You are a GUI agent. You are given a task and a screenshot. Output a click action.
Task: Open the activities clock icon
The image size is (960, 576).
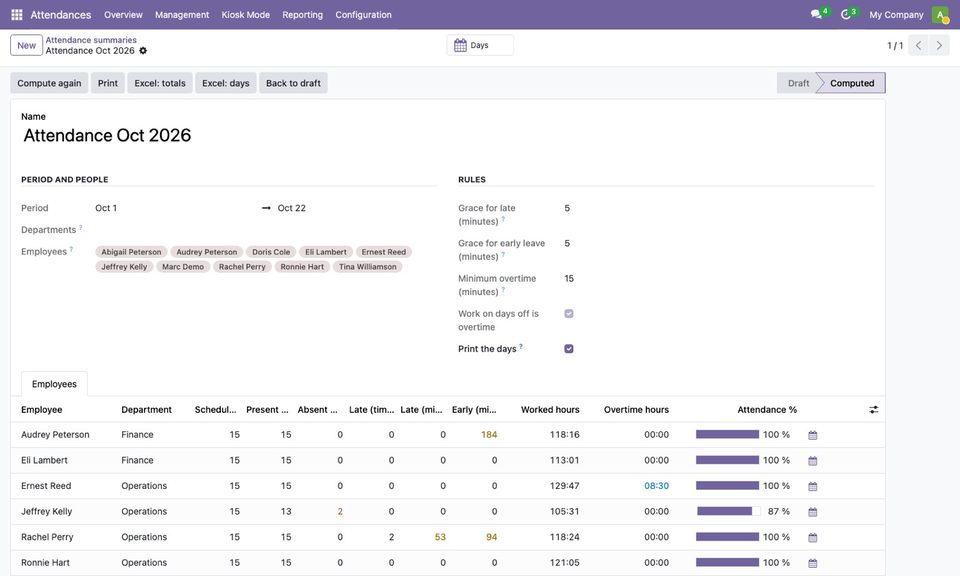tap(846, 14)
